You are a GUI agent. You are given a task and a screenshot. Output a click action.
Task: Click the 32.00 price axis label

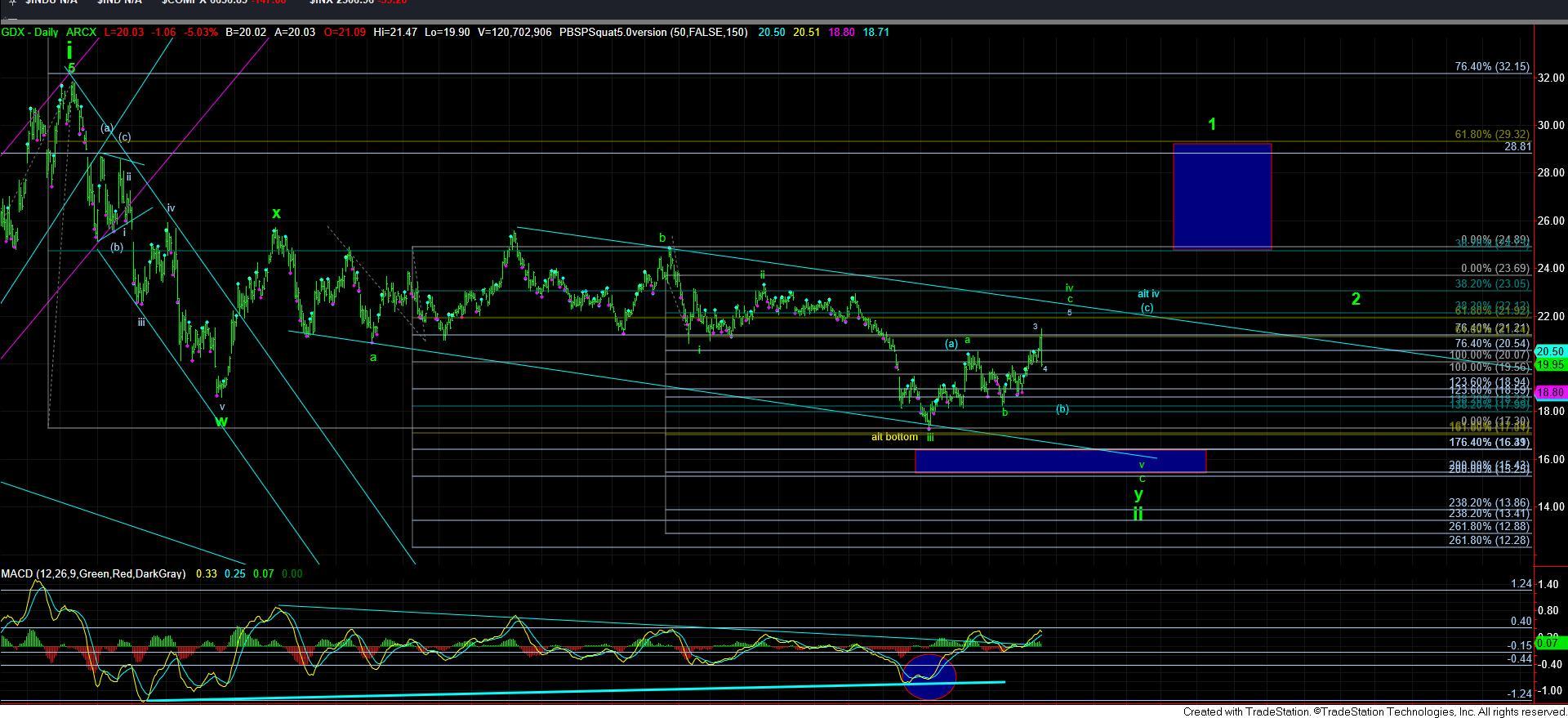click(x=1551, y=78)
